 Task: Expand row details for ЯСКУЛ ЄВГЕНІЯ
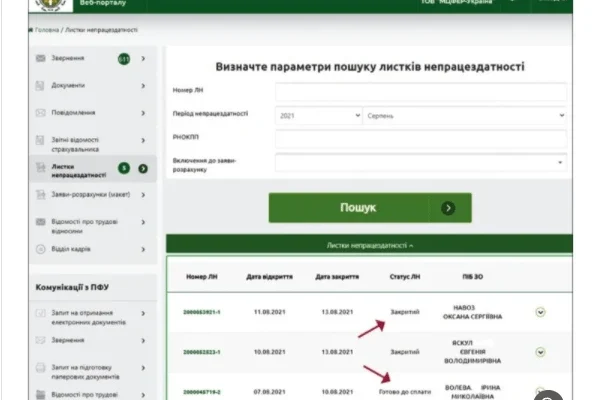click(x=540, y=352)
